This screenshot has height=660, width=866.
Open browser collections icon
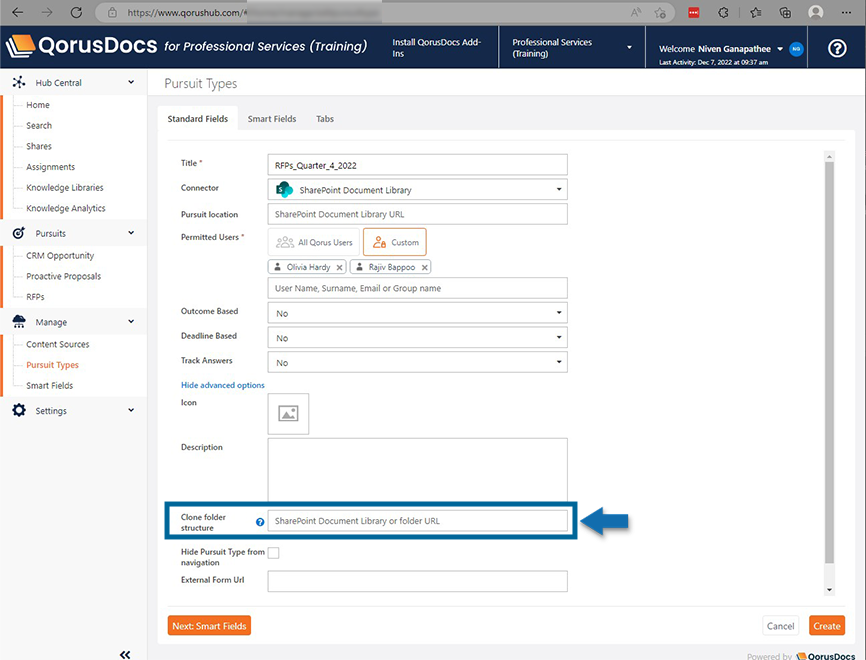tap(785, 12)
